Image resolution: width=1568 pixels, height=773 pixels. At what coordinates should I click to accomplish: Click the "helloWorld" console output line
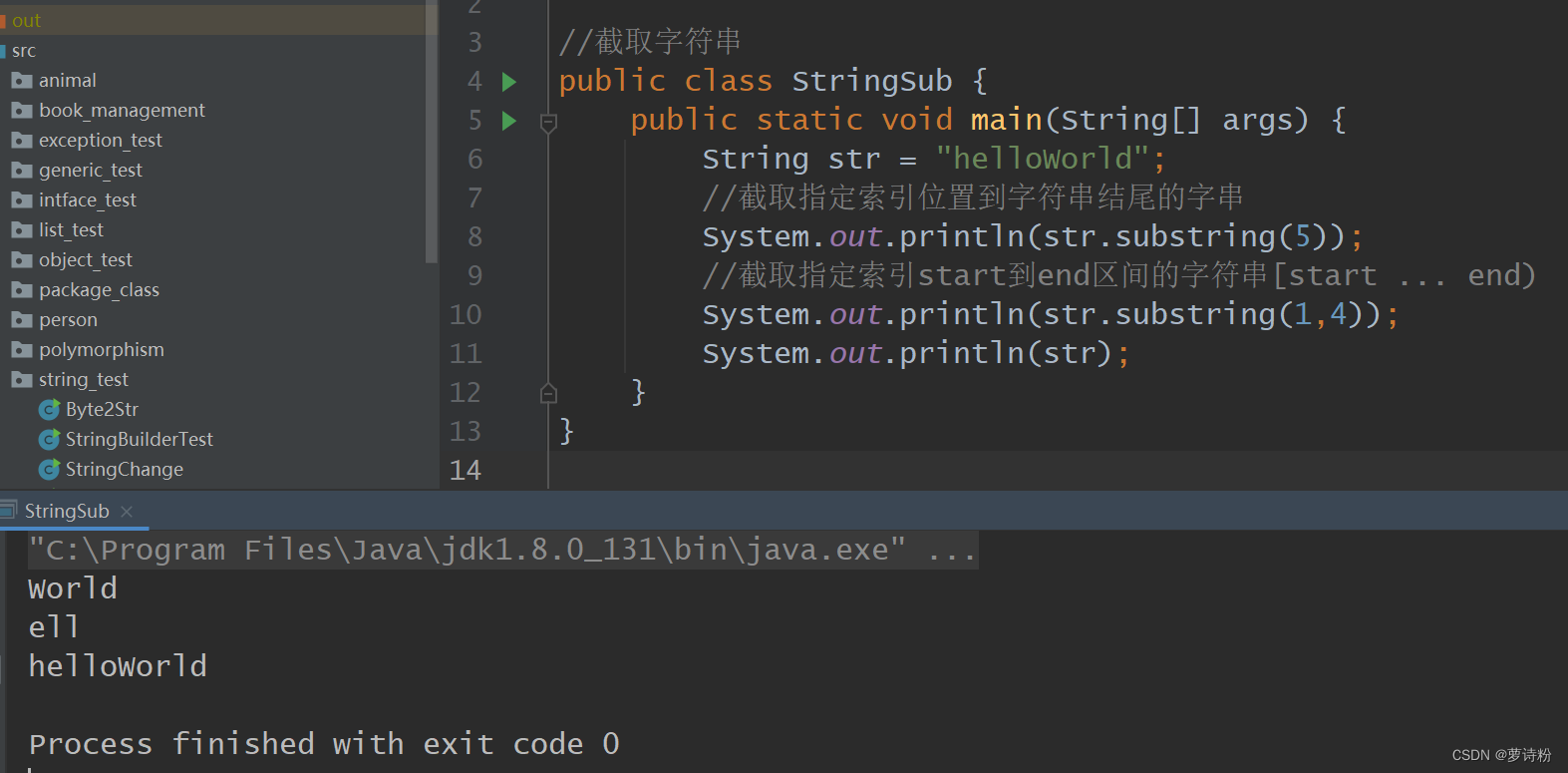(x=118, y=666)
